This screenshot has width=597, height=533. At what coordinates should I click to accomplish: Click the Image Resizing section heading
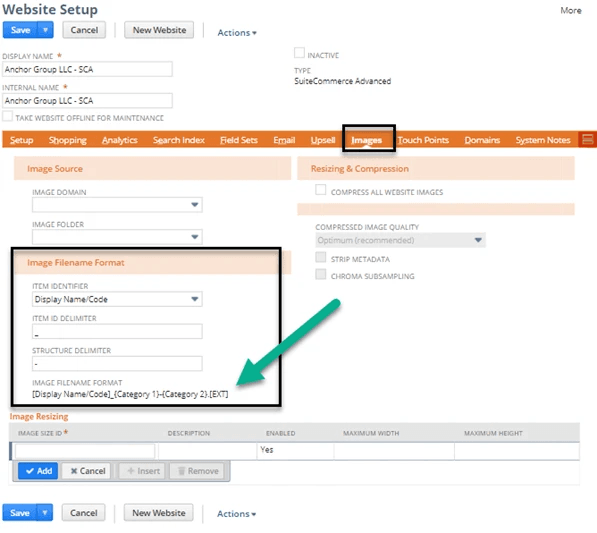pyautogui.click(x=39, y=417)
